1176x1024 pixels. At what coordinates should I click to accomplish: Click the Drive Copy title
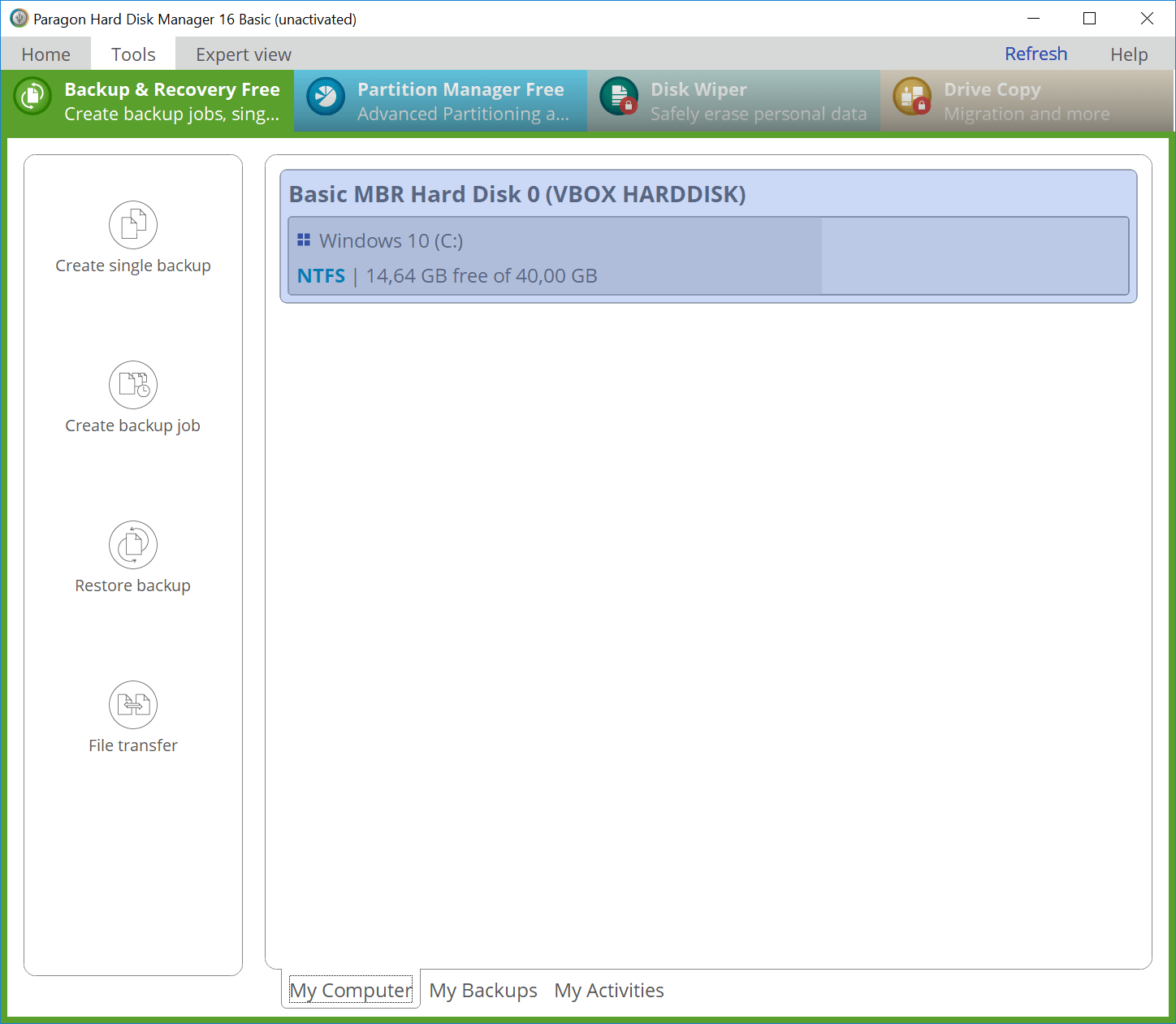click(x=992, y=89)
